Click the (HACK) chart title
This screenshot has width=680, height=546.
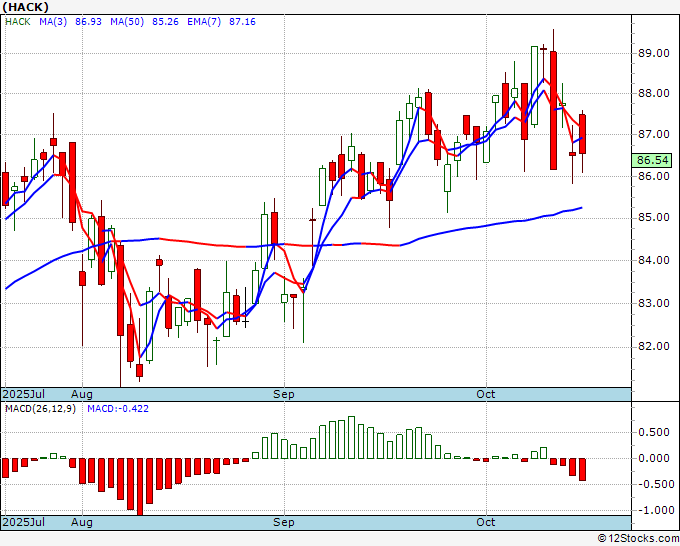[x=26, y=7]
